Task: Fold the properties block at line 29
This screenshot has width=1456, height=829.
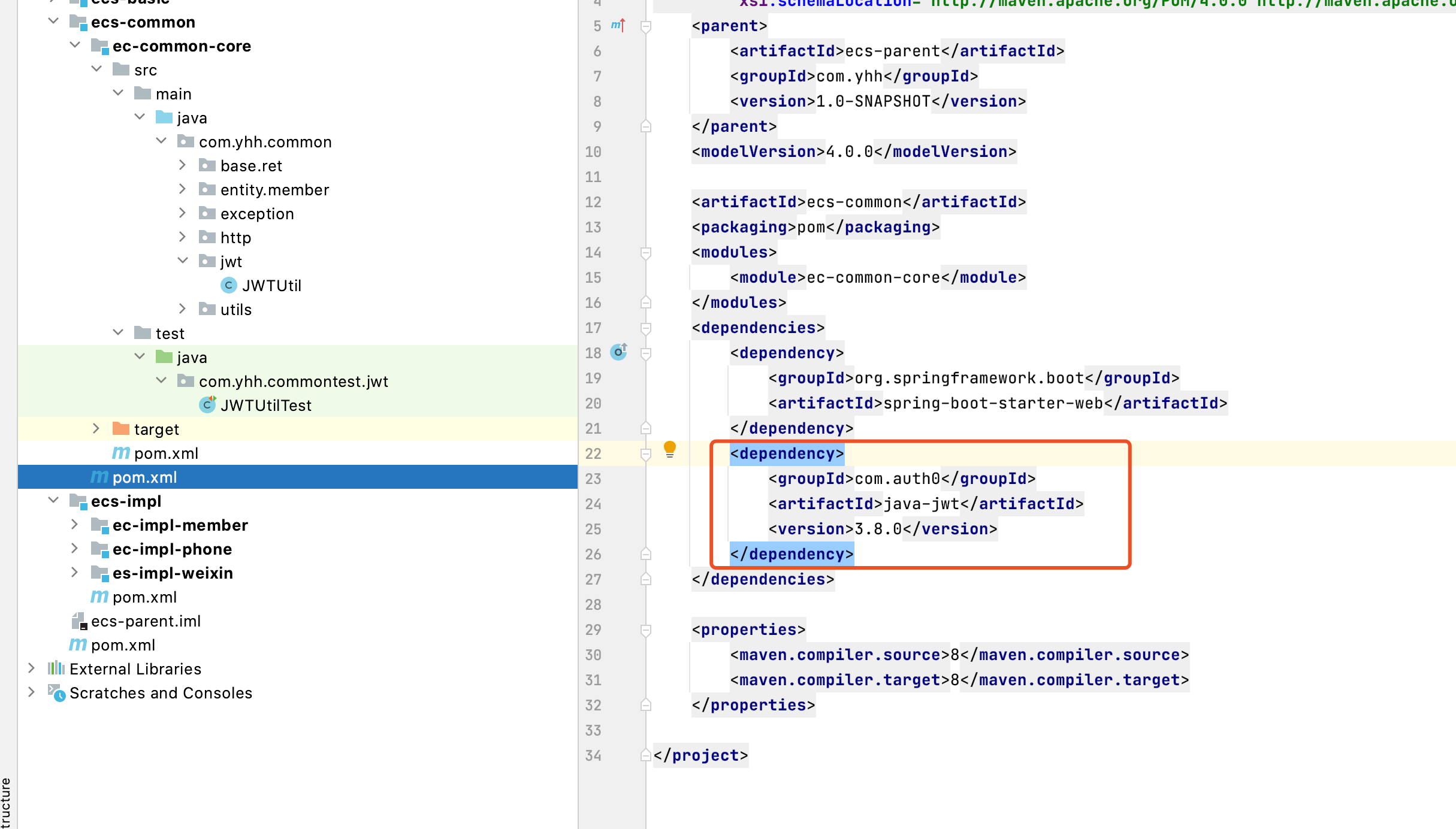Action: pyautogui.click(x=646, y=630)
